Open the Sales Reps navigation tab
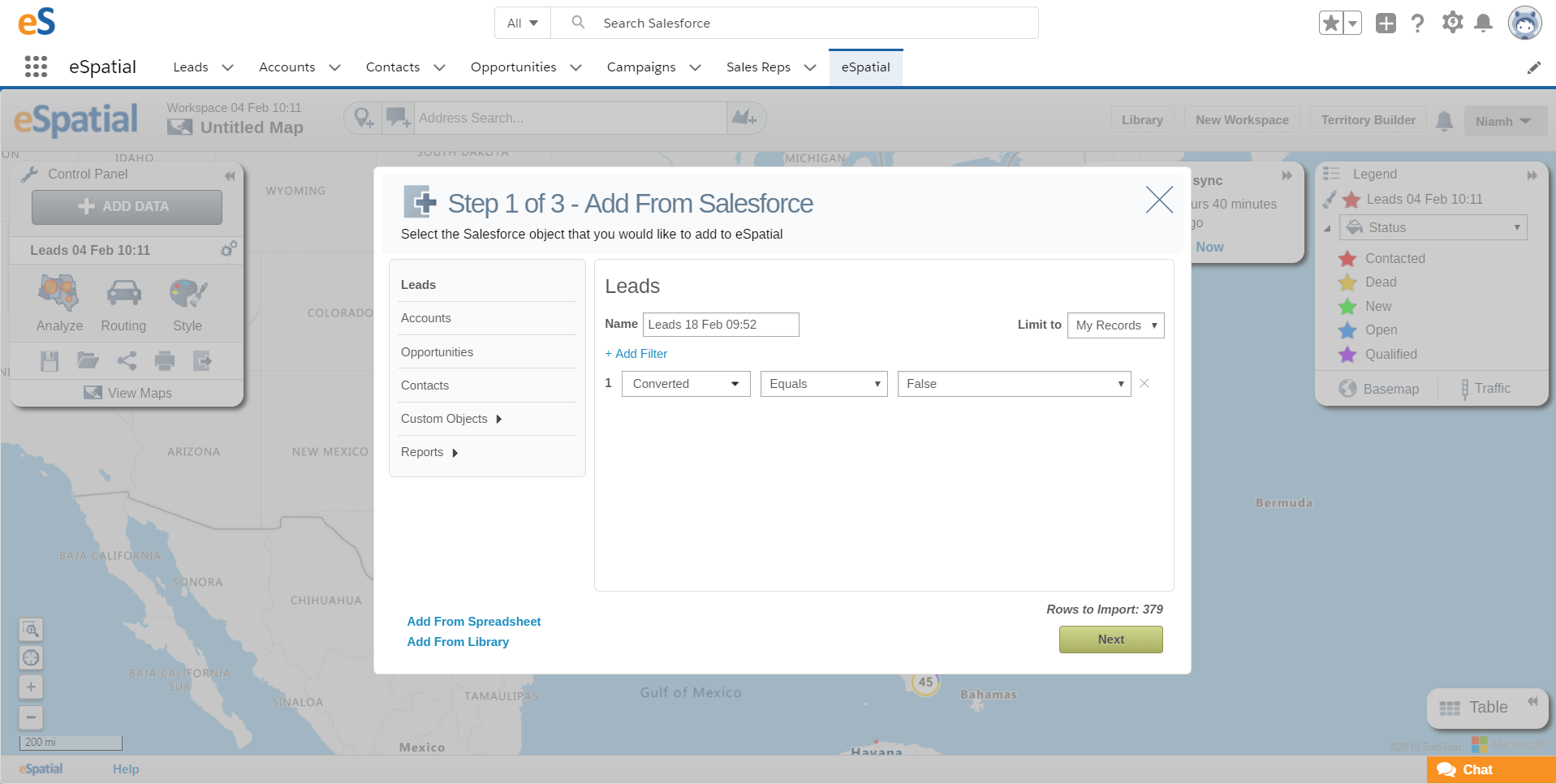This screenshot has width=1556, height=784. point(758,67)
